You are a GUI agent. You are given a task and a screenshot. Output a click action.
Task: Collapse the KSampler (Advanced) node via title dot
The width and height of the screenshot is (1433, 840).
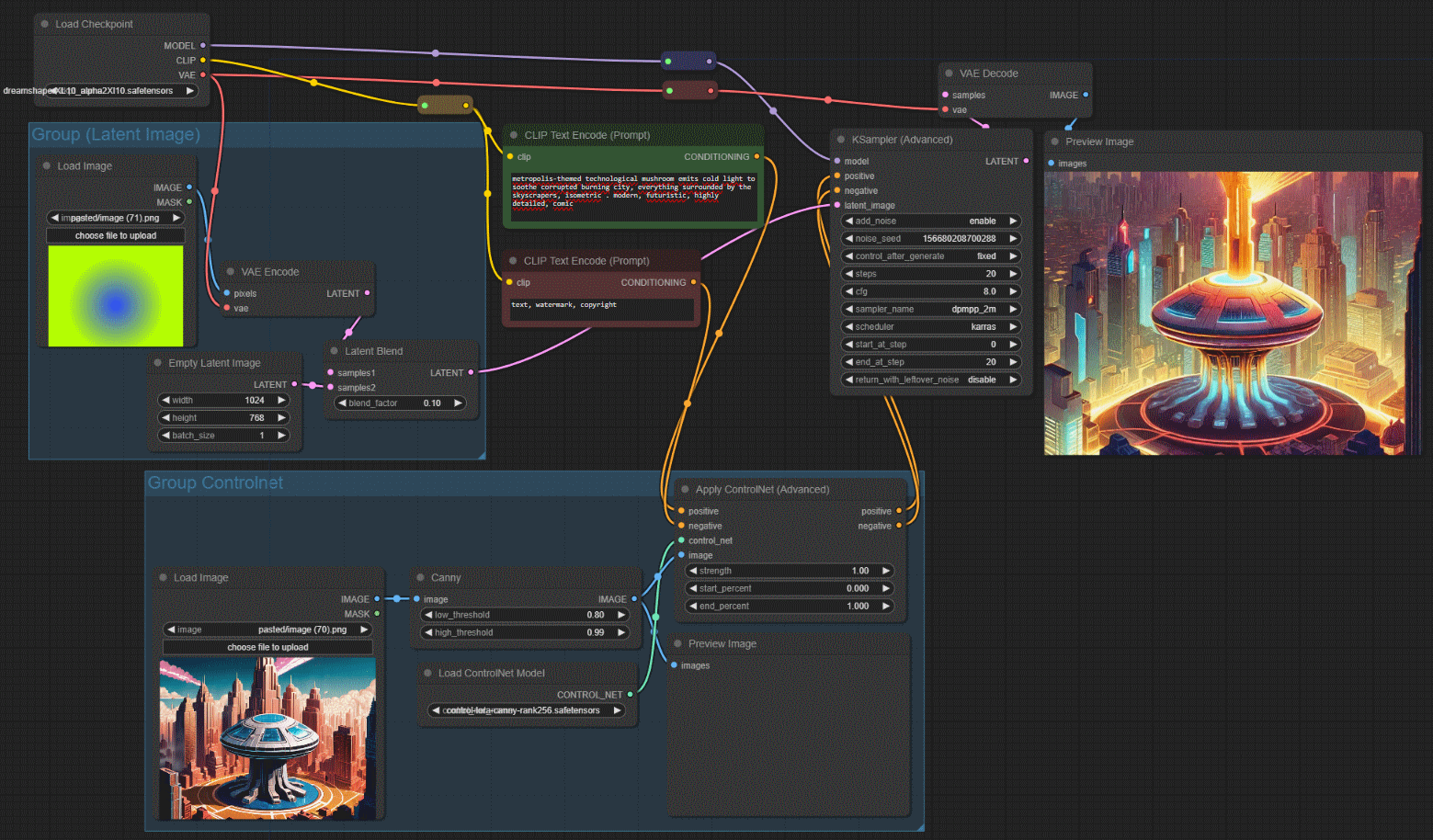click(x=841, y=140)
